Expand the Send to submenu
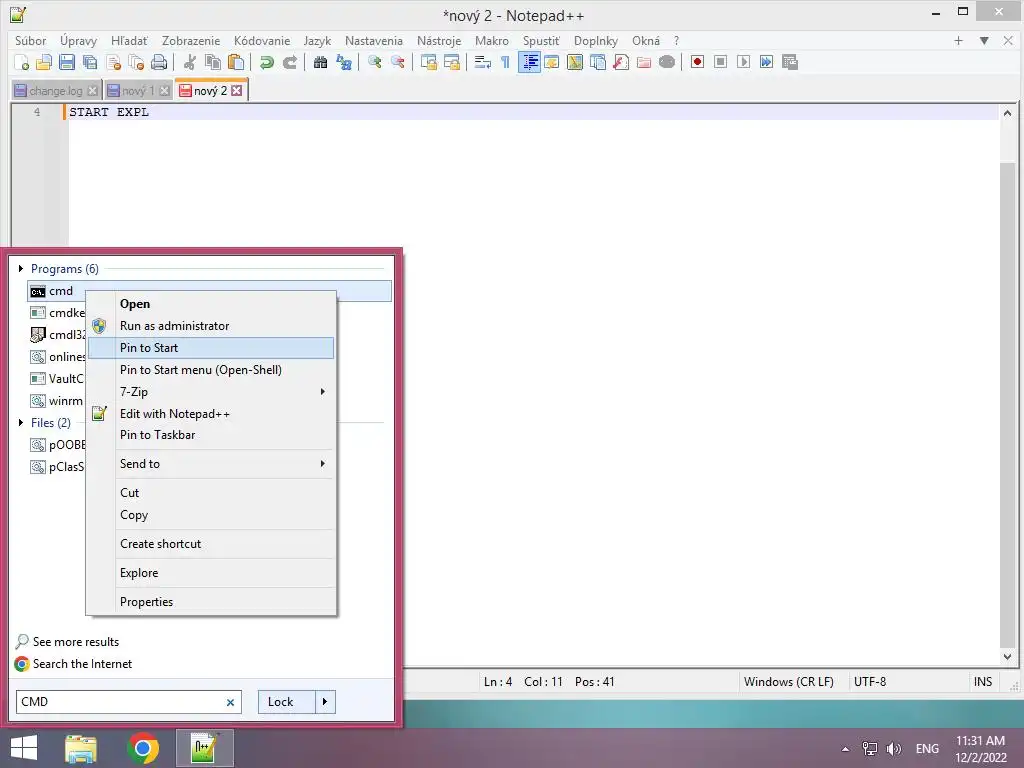The width and height of the screenshot is (1024, 768). click(211, 464)
